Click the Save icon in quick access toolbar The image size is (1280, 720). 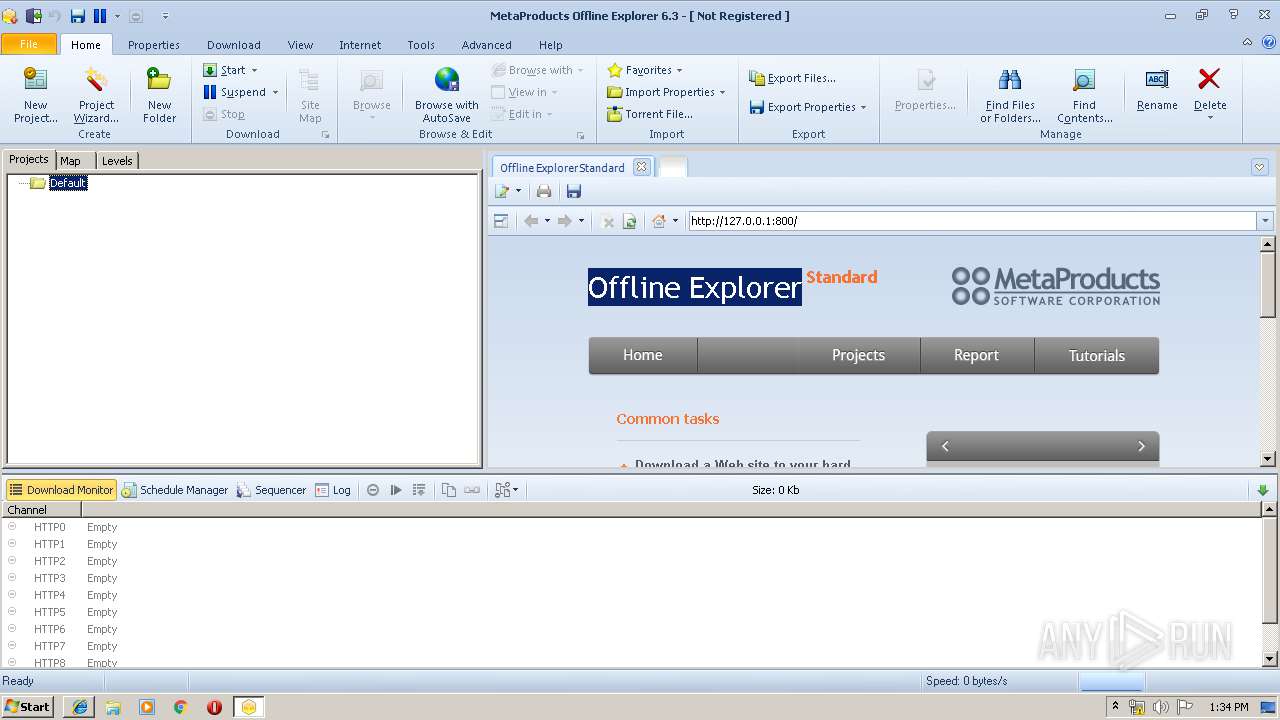click(x=78, y=16)
